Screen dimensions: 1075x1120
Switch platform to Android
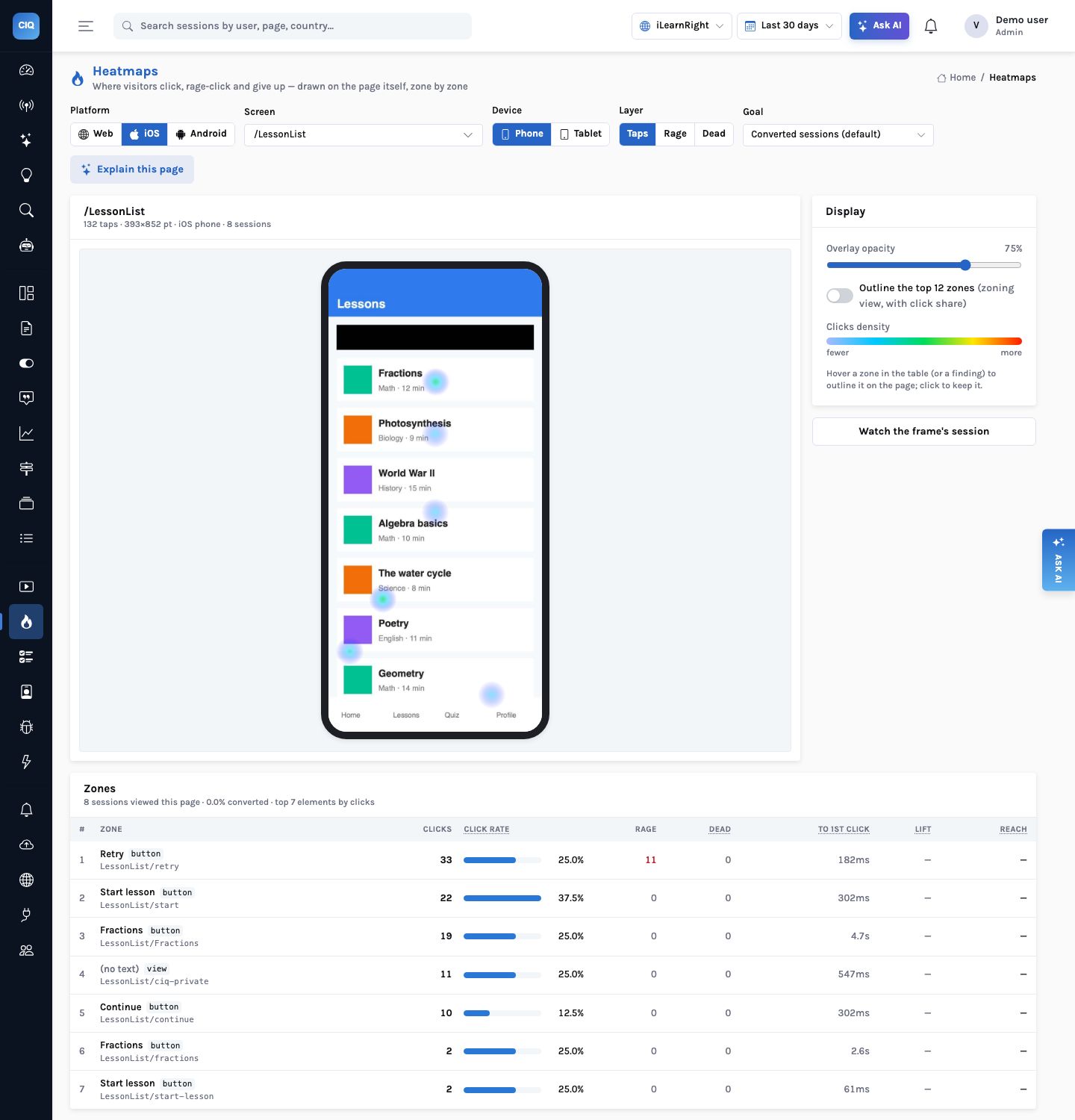(x=201, y=134)
